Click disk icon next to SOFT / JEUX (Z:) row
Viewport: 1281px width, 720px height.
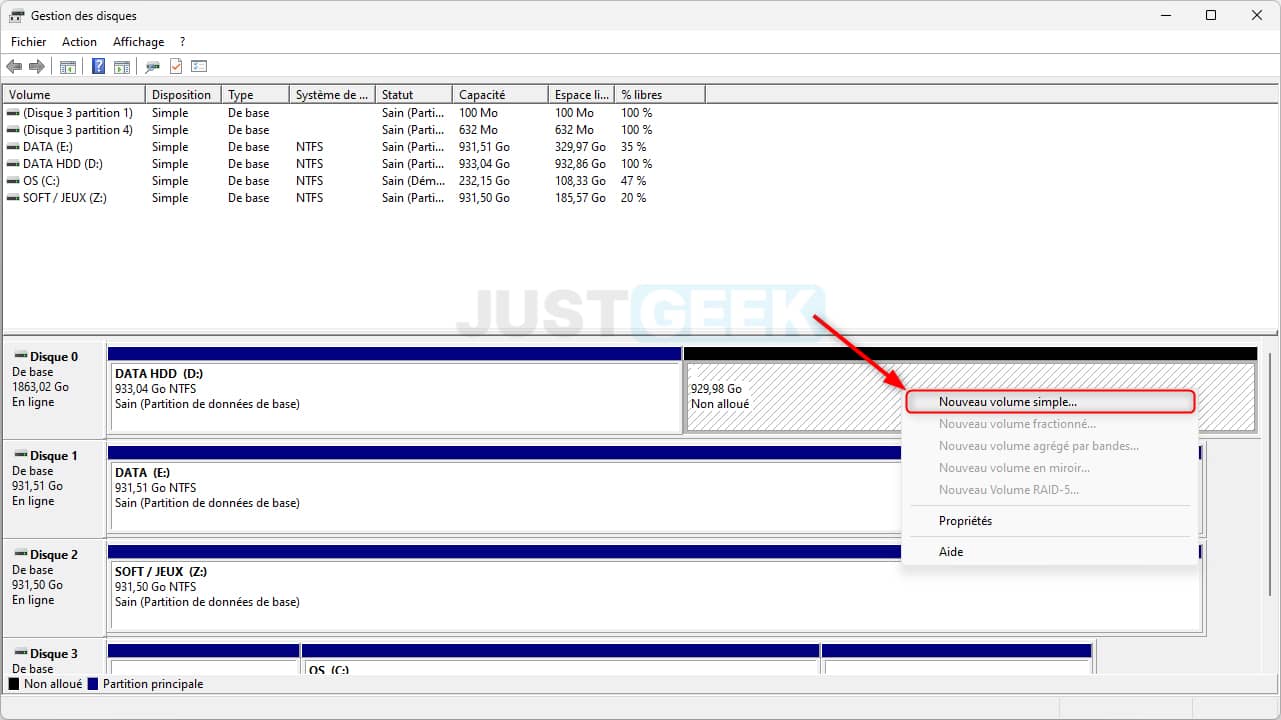13,198
